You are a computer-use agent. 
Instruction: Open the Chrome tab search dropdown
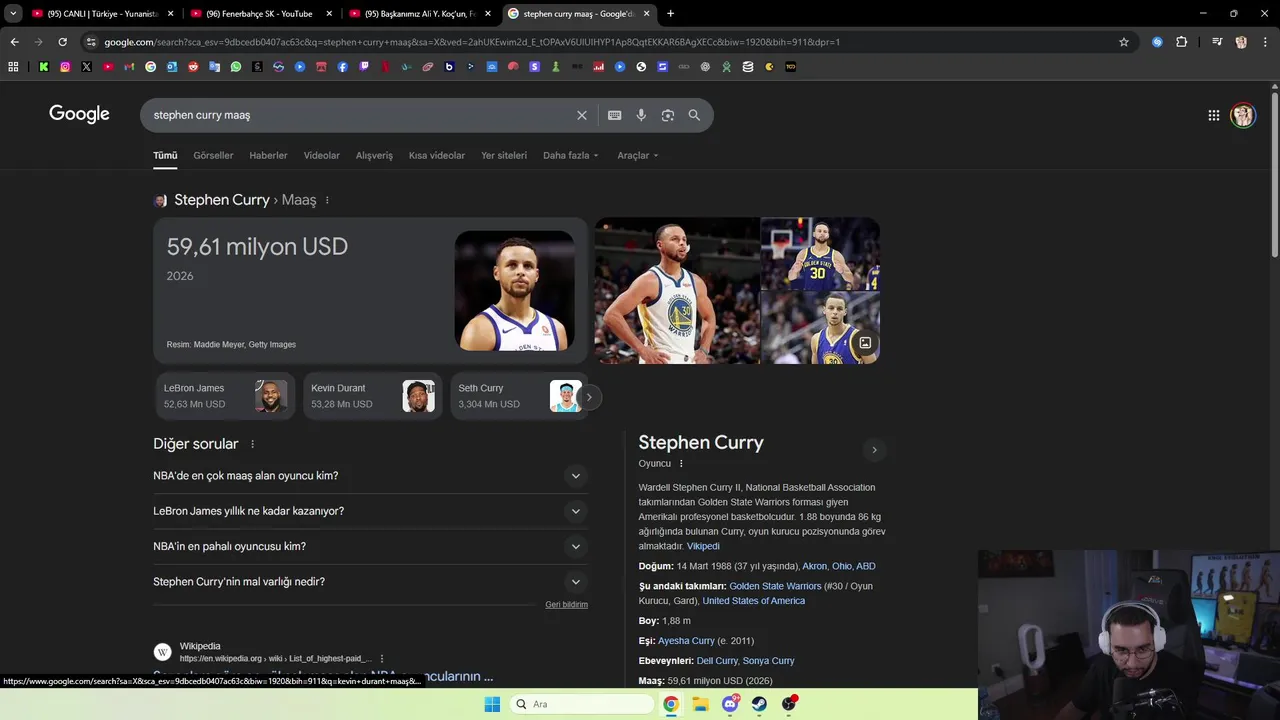13,13
